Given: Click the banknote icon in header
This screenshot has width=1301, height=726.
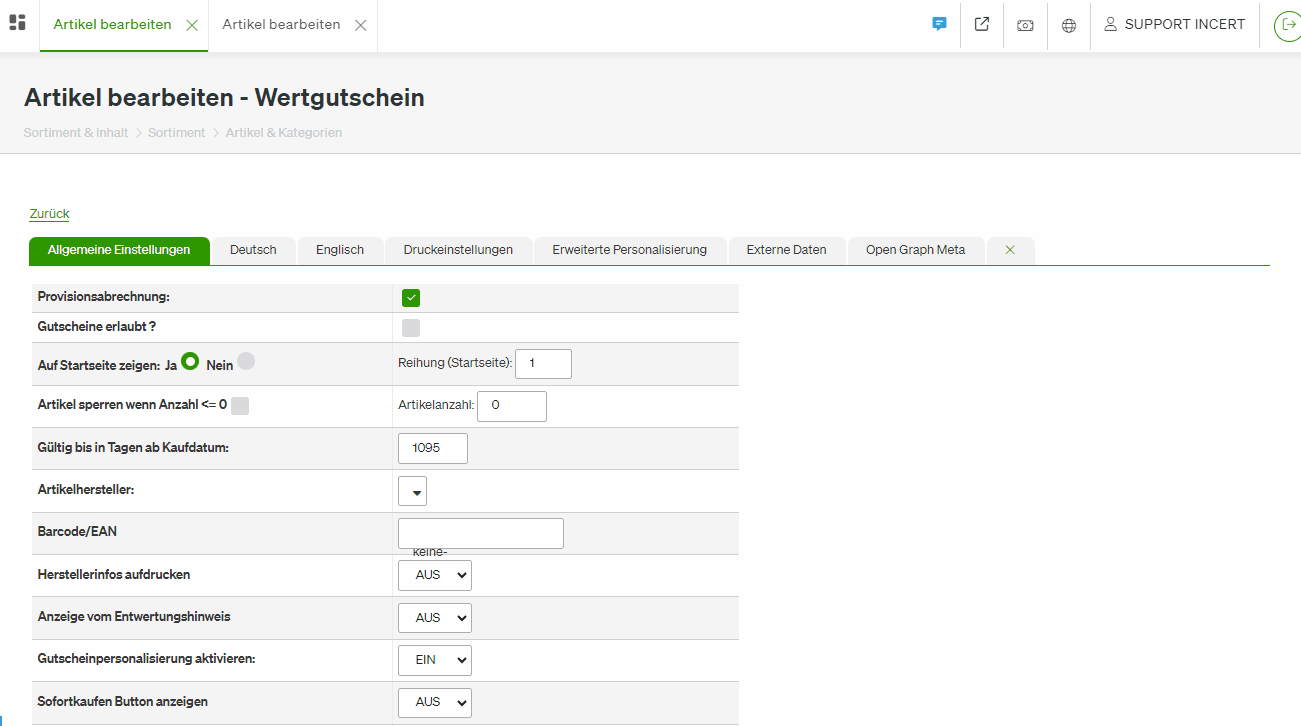Looking at the screenshot, I should [x=1025, y=25].
